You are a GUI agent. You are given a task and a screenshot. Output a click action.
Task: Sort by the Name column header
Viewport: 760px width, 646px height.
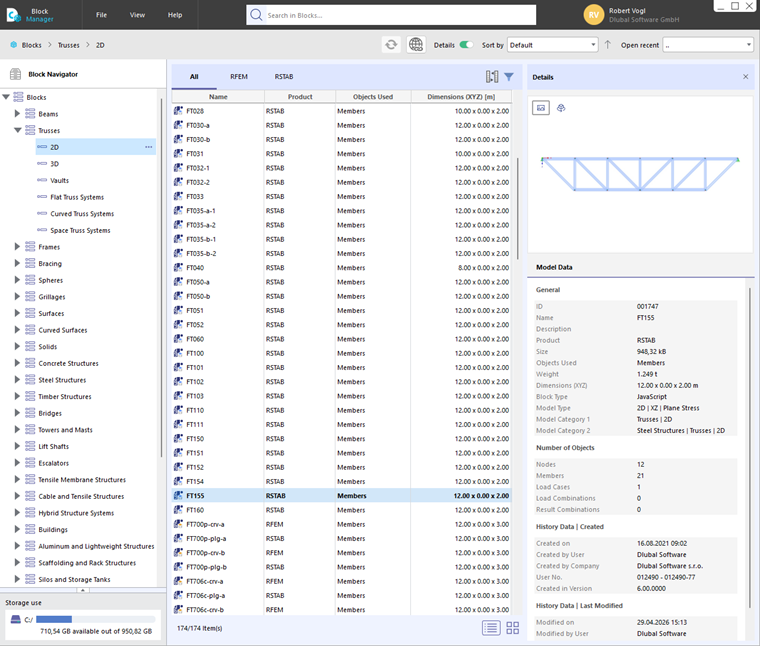(218, 97)
